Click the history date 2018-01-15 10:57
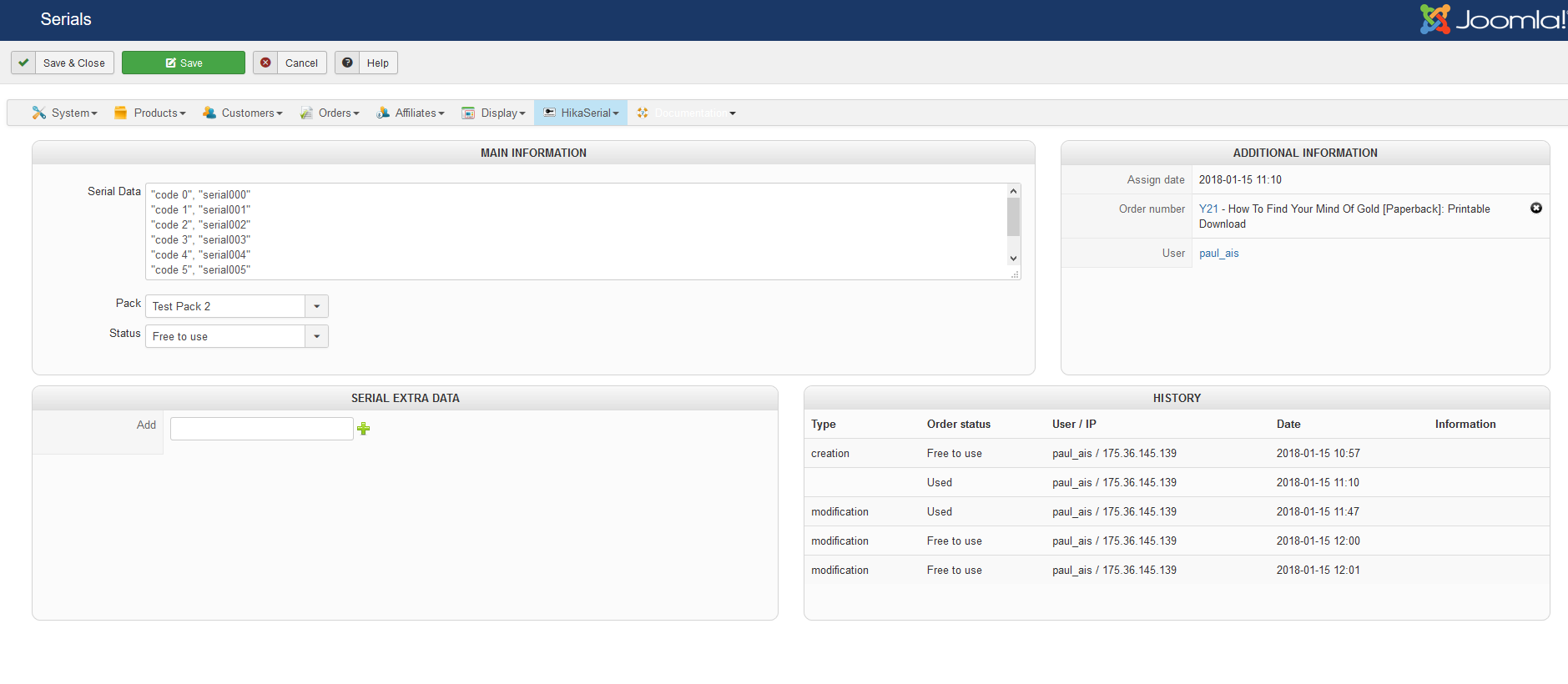Screen dimensions: 1568x684 pos(1318,453)
